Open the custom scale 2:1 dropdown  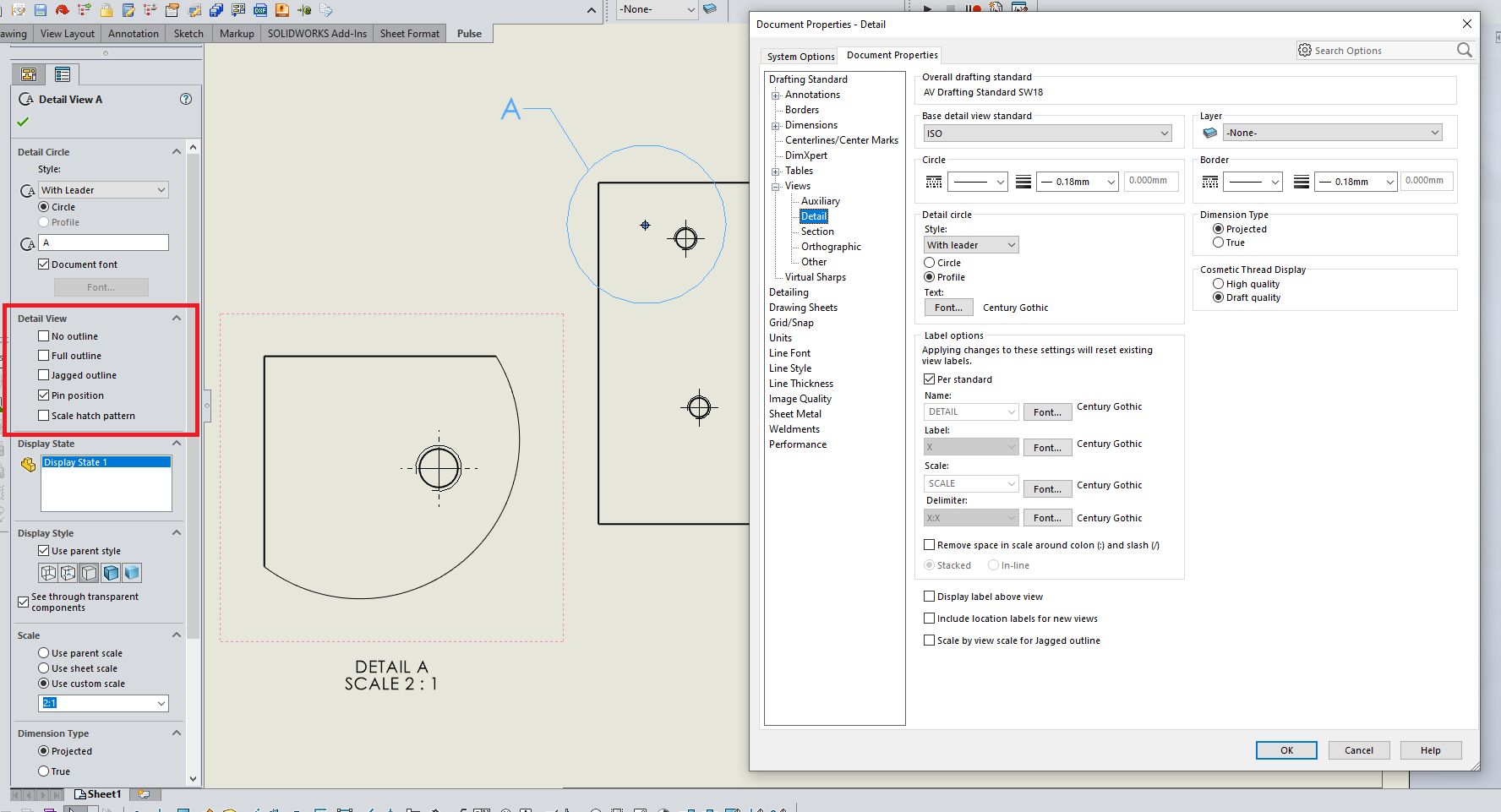(x=161, y=703)
